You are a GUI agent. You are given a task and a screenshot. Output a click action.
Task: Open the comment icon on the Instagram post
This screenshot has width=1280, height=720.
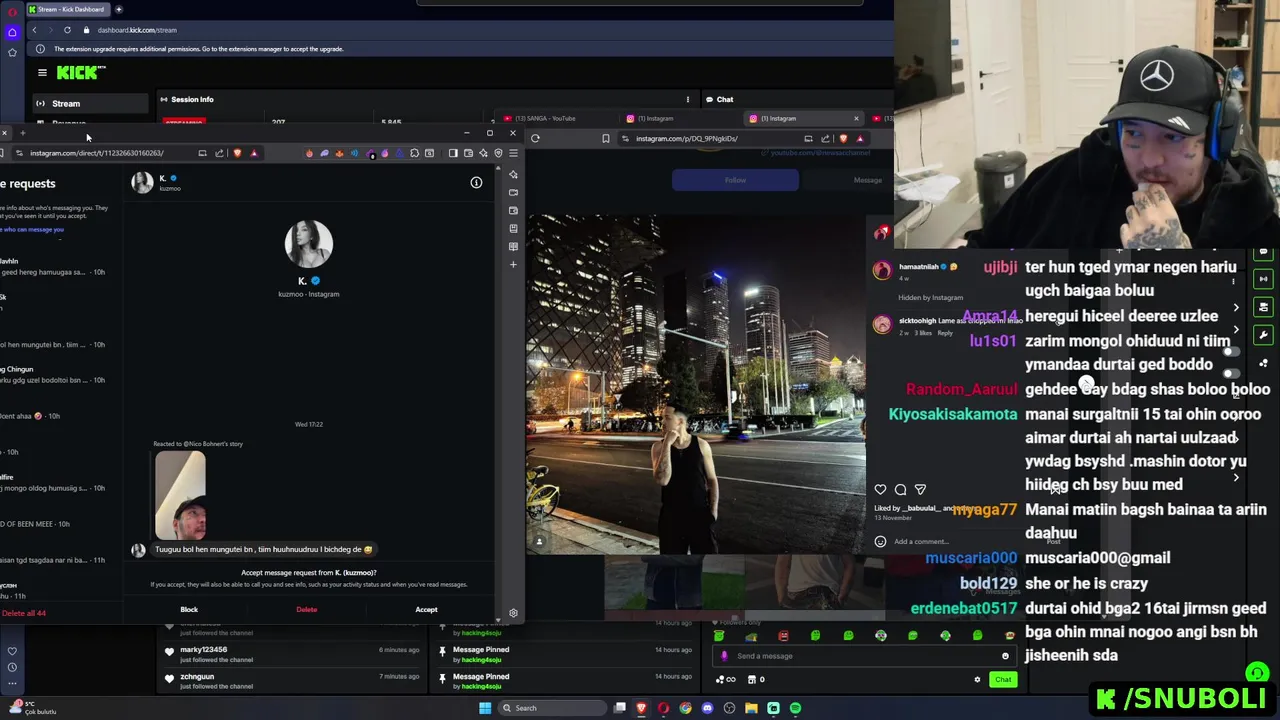point(900,489)
